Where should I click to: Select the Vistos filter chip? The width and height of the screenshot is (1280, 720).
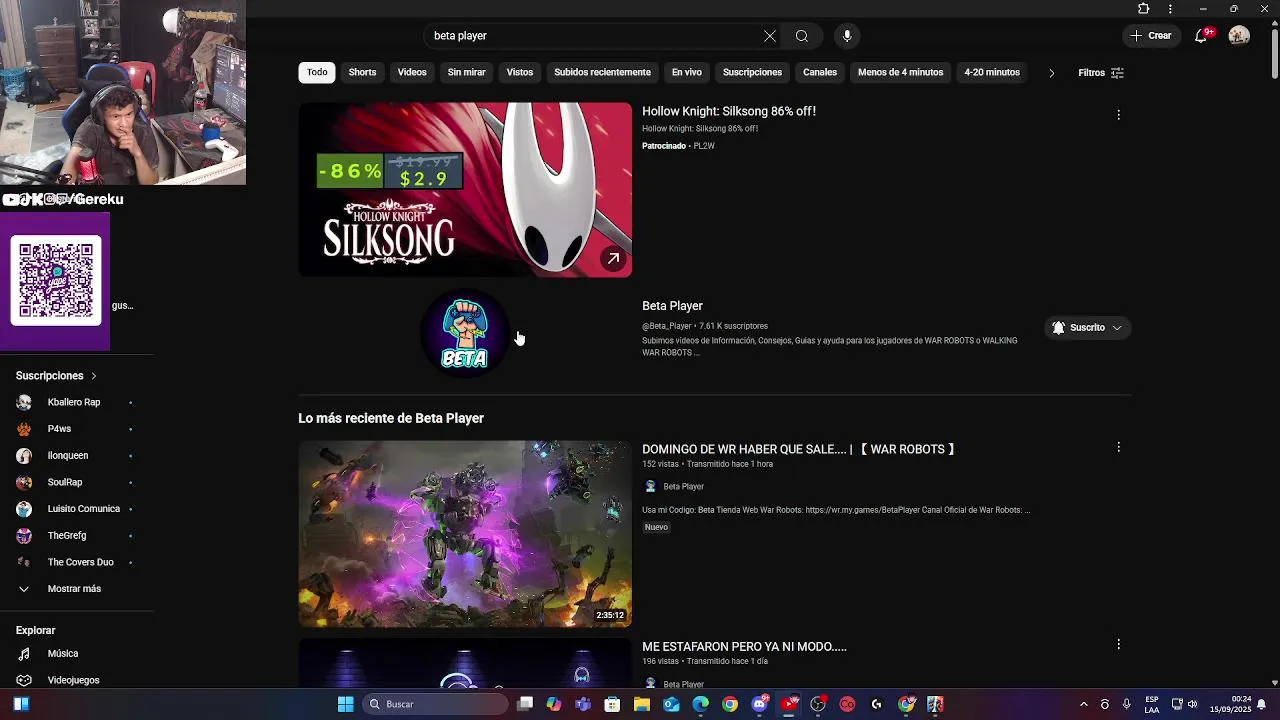520,73
